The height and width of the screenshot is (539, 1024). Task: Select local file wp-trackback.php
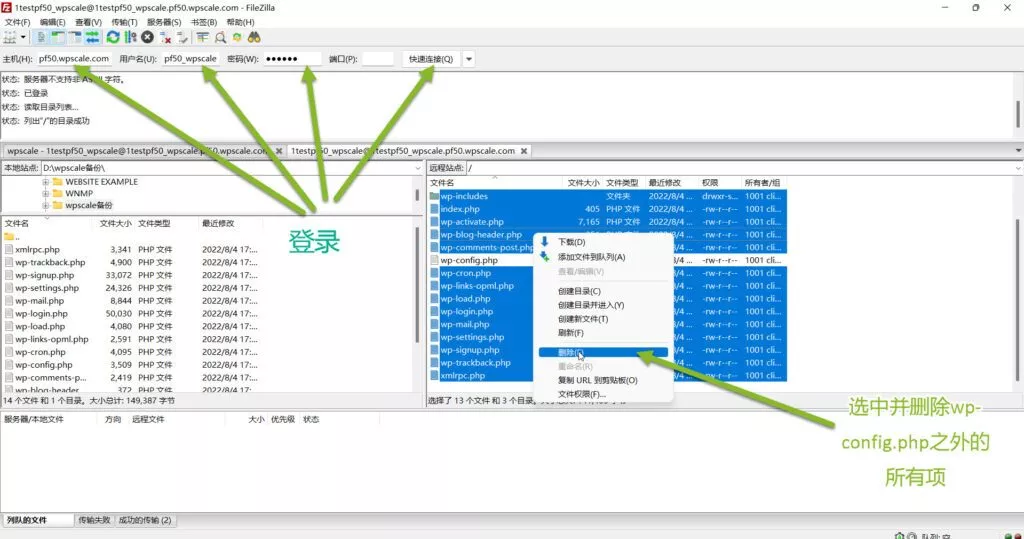(x=50, y=262)
